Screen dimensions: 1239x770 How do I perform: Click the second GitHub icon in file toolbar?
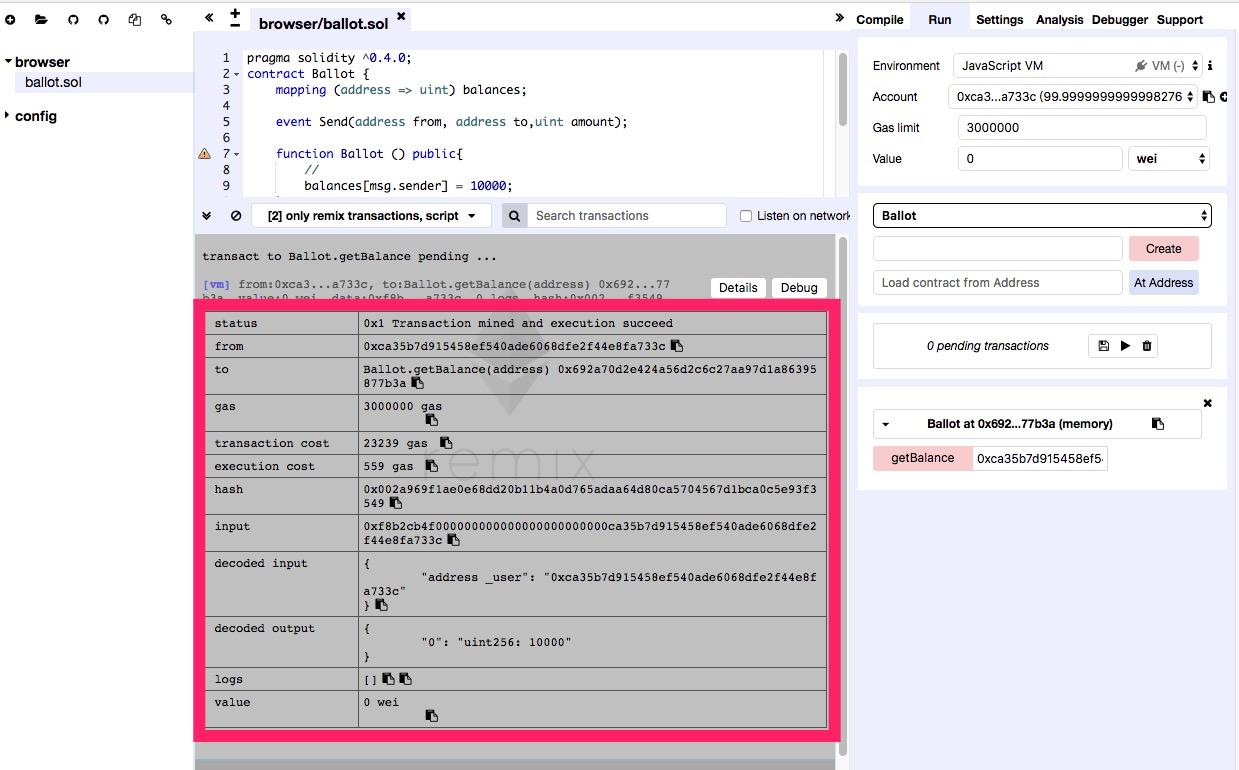click(104, 19)
